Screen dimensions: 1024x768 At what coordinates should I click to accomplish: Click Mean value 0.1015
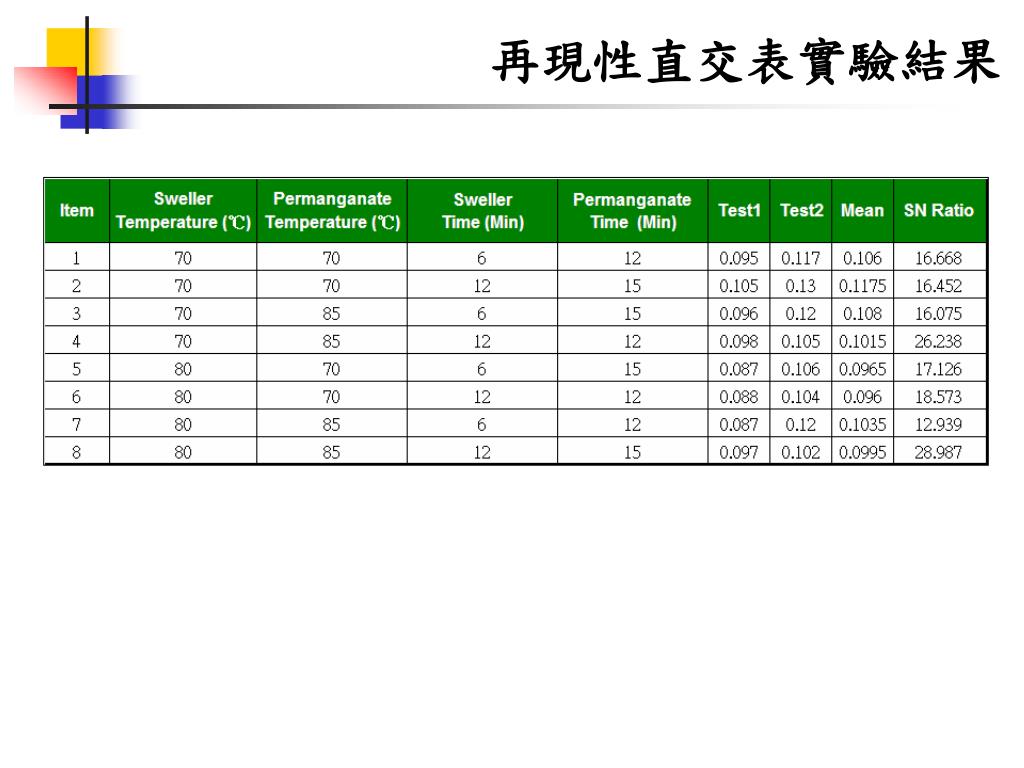(863, 341)
